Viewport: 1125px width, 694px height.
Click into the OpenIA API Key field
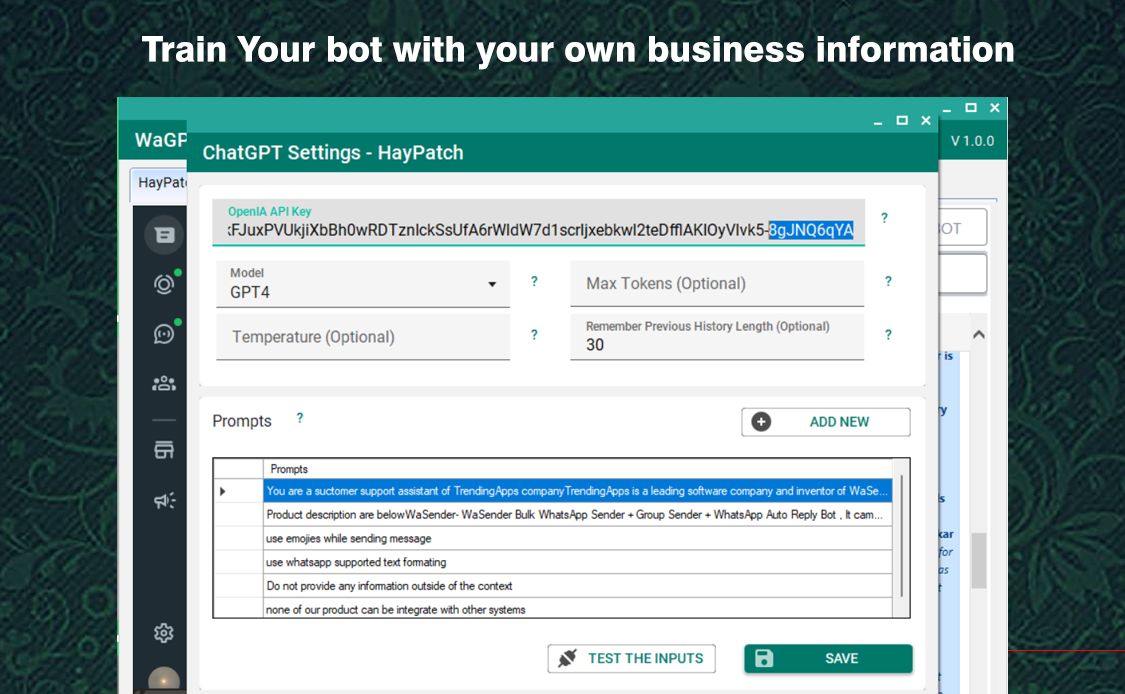point(539,222)
